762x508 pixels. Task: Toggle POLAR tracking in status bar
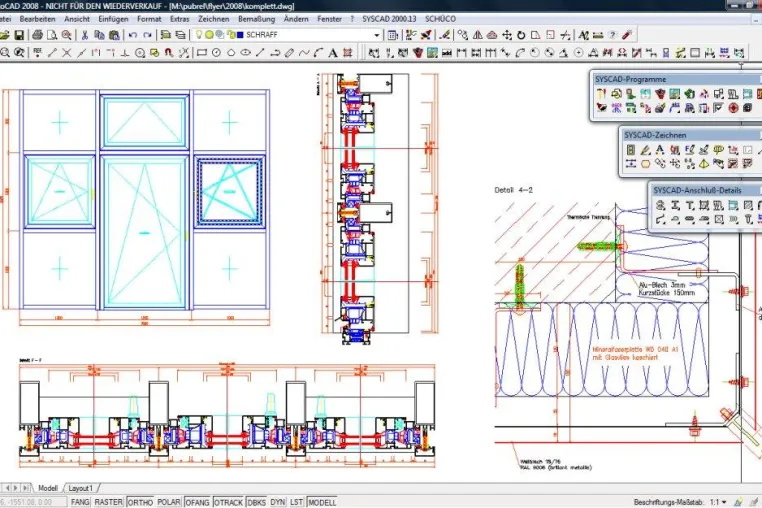[169, 502]
